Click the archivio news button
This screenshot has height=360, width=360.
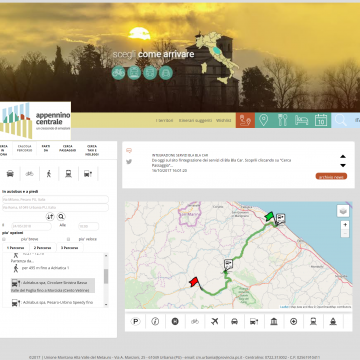click(x=331, y=176)
